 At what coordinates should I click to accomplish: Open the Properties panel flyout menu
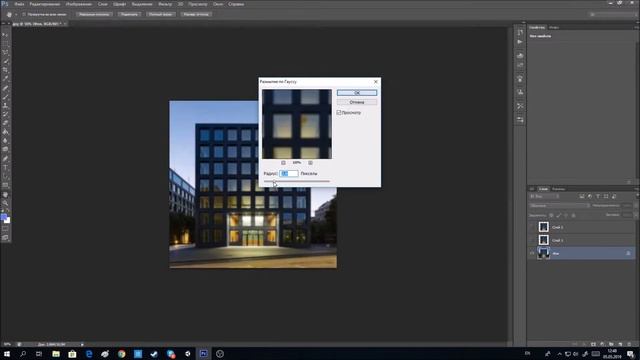tap(636, 27)
